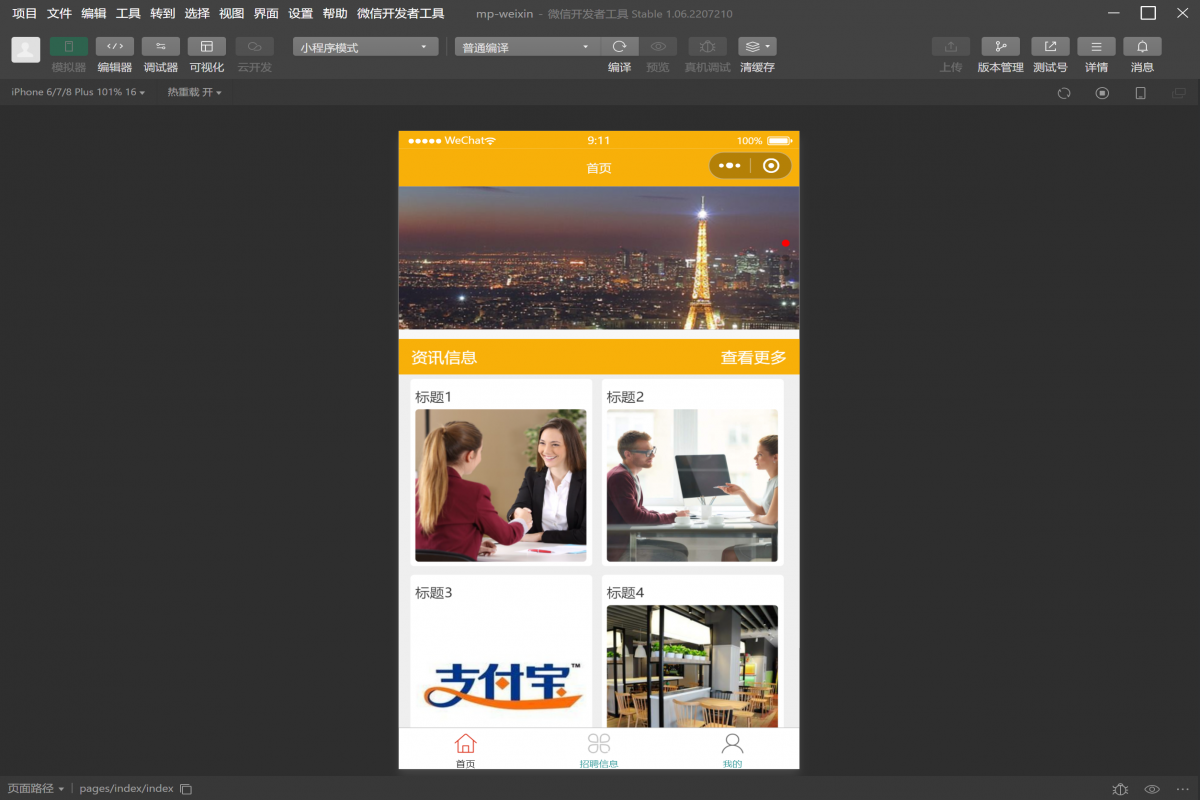1200x800 pixels.
Task: Open the 标题1 handshake image card
Action: [500, 485]
